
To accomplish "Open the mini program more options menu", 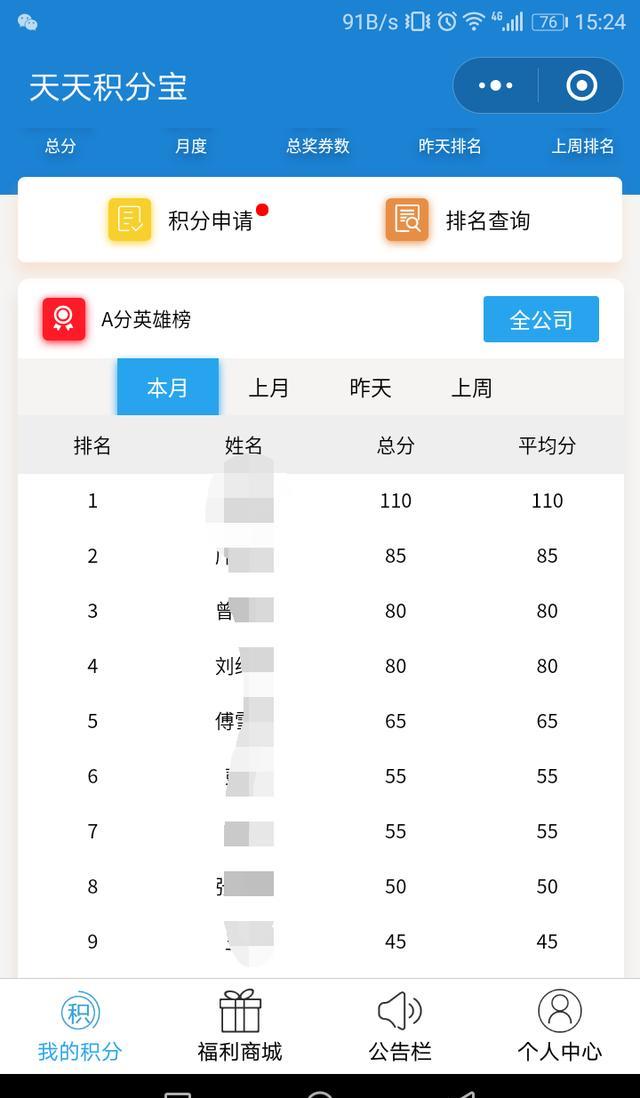I will (496, 86).
